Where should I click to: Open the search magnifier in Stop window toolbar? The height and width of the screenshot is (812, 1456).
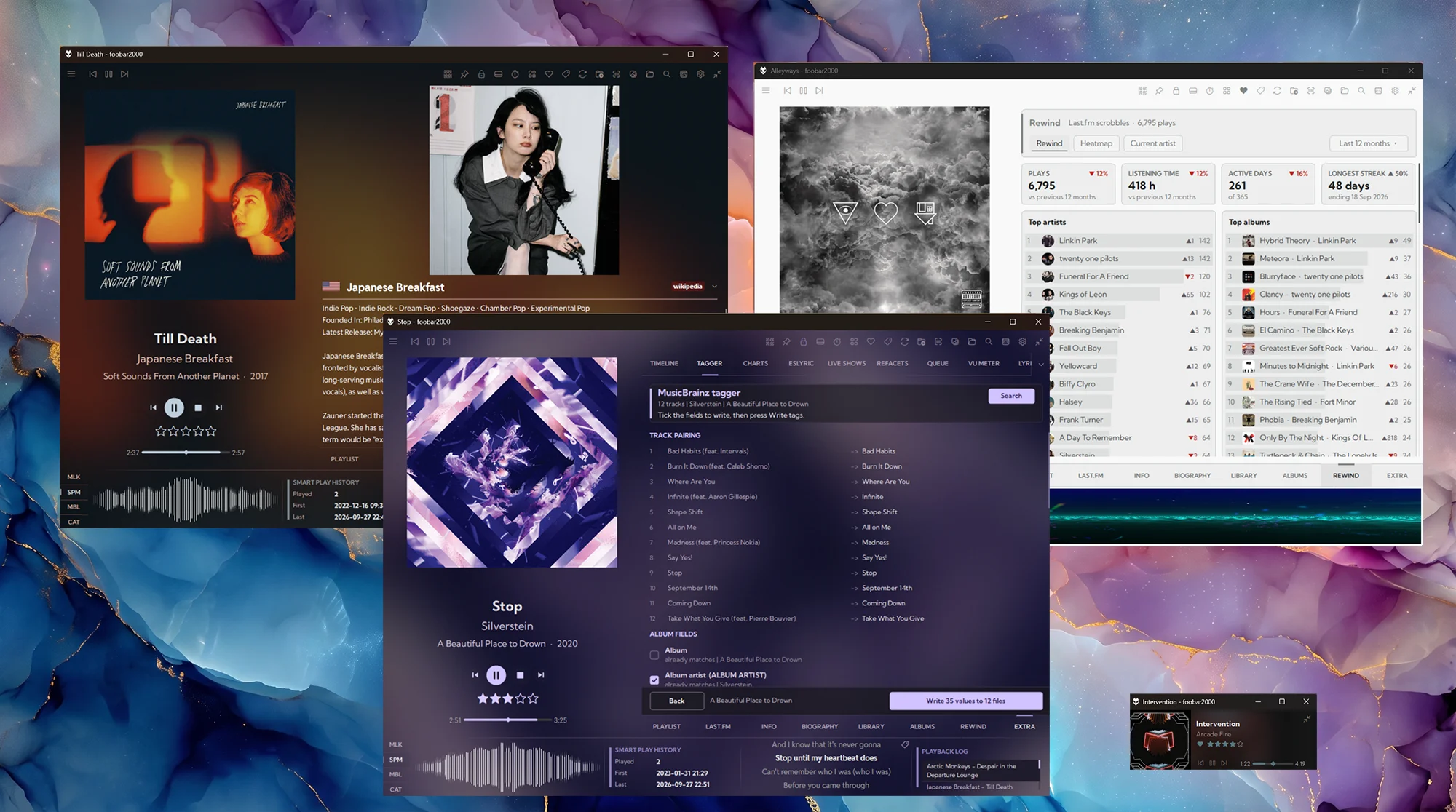(989, 342)
